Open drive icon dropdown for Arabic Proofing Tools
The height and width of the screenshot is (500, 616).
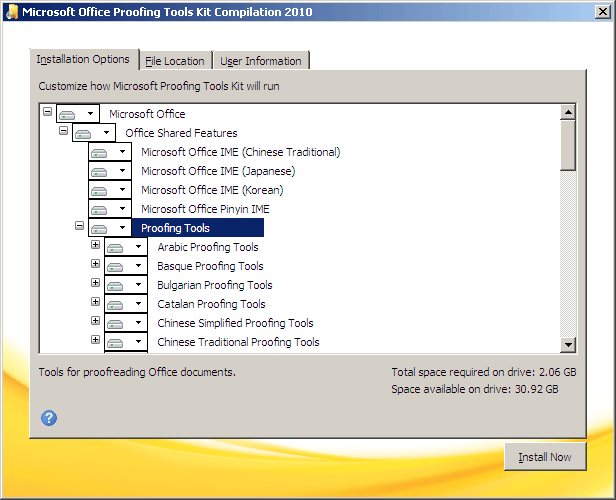coord(126,247)
